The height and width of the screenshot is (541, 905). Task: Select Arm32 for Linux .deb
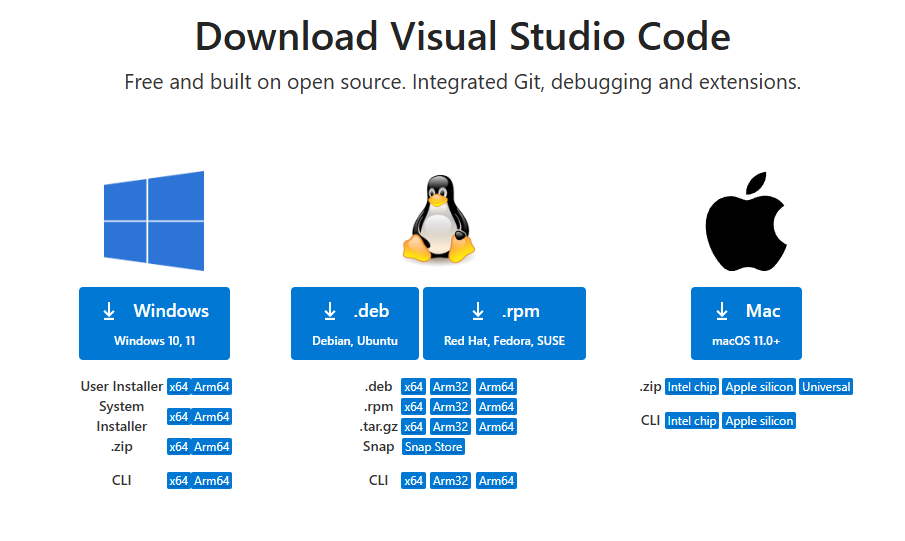451,387
